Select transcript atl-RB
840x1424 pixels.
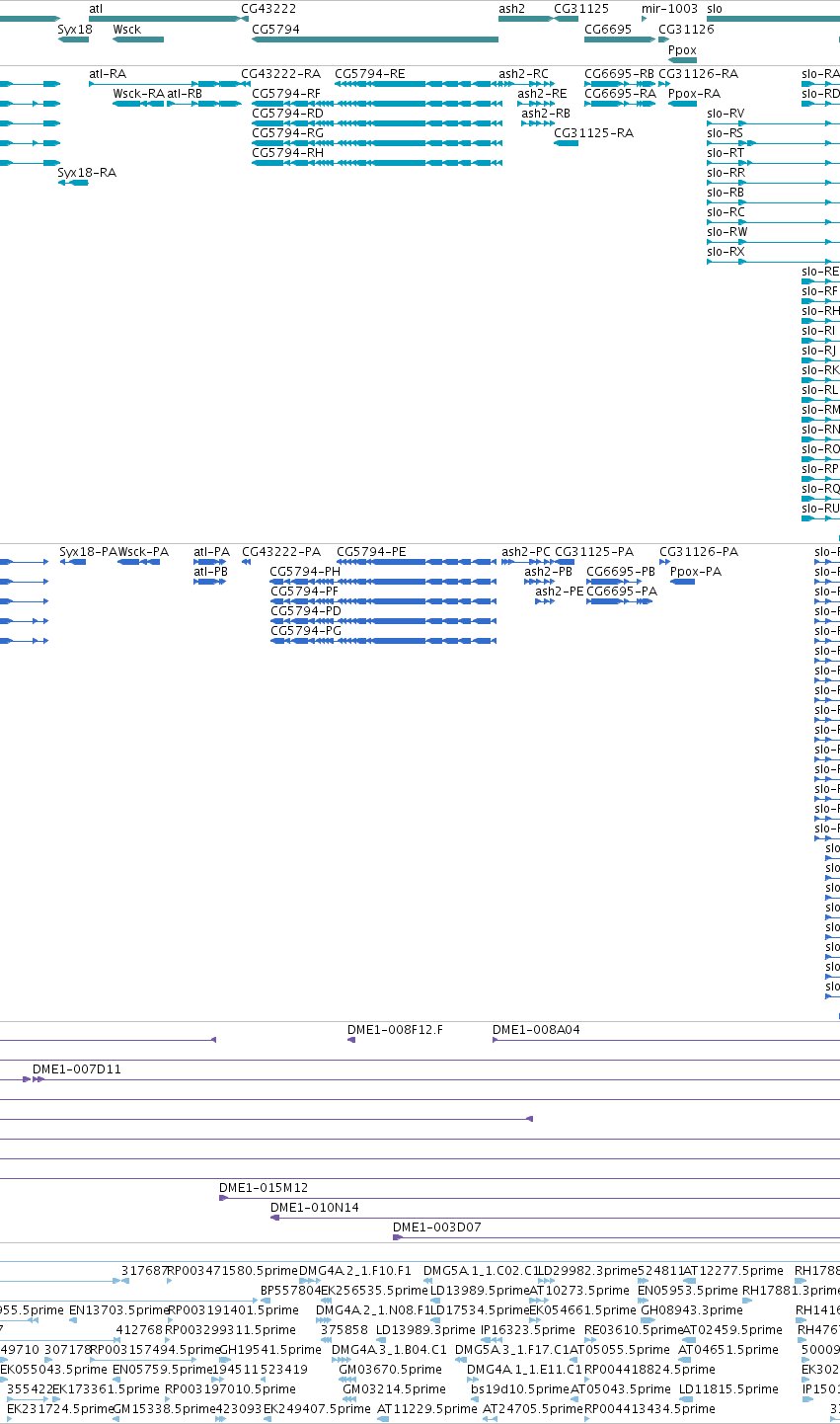[185, 94]
